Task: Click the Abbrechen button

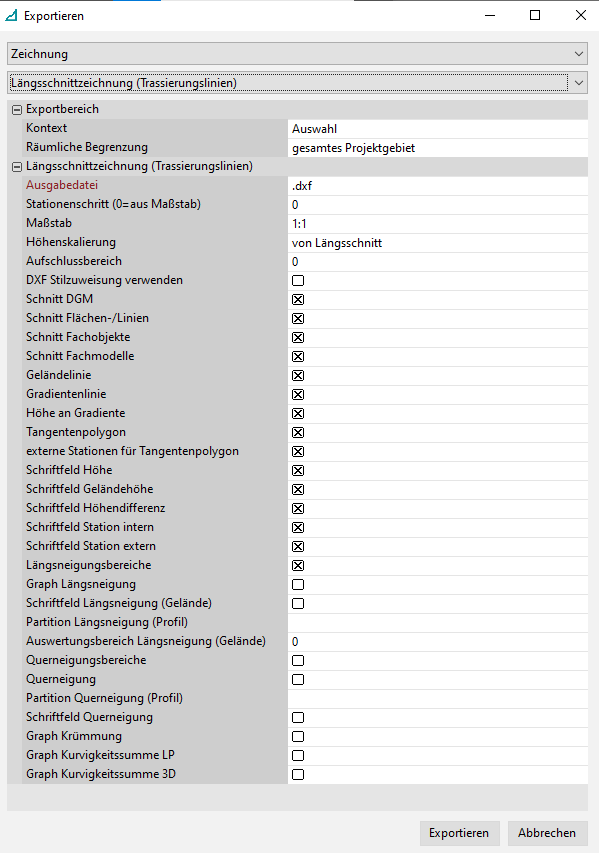Action: pyautogui.click(x=547, y=833)
